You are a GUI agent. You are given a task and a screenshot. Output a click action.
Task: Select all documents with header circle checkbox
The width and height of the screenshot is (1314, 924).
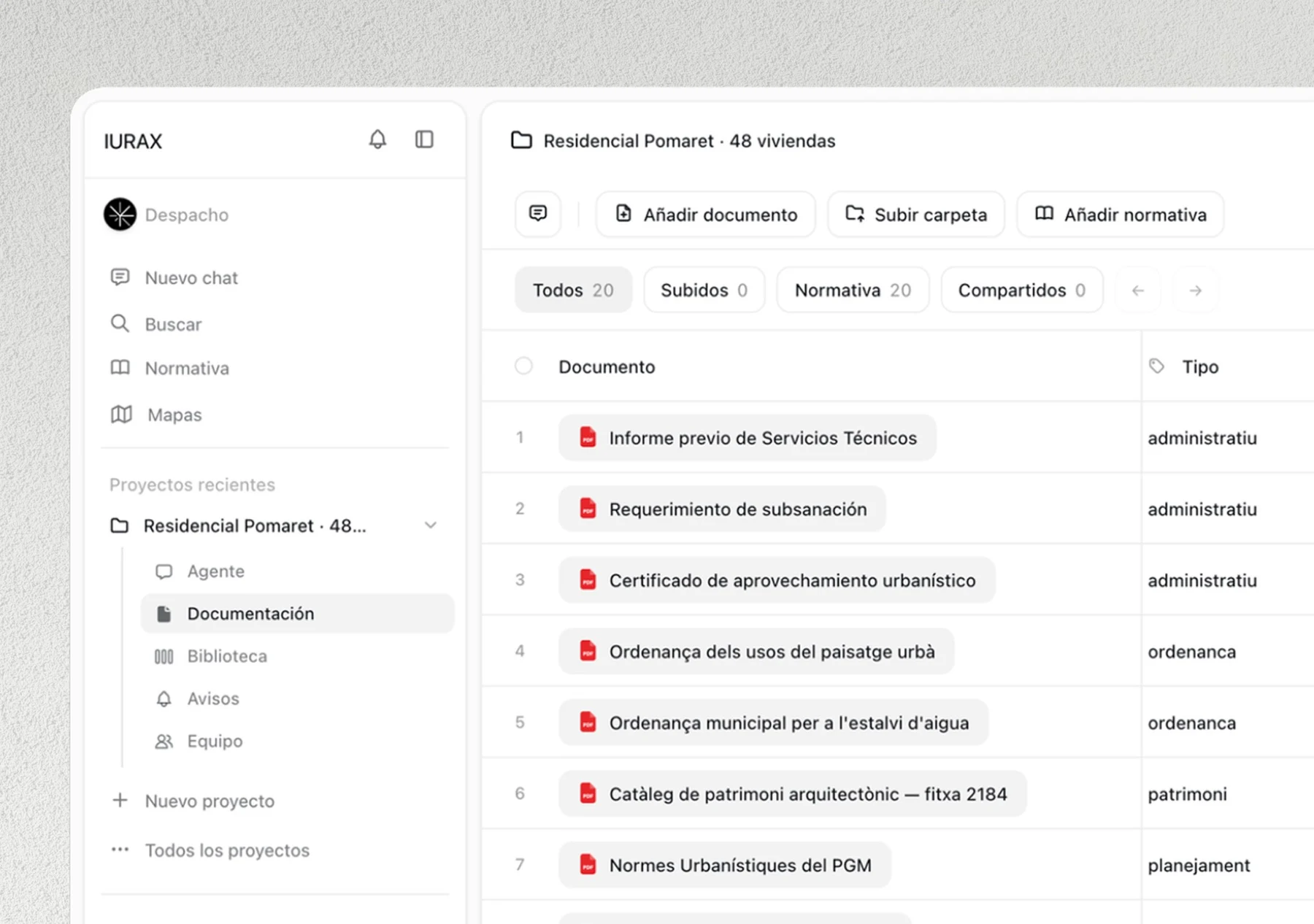[x=523, y=366]
